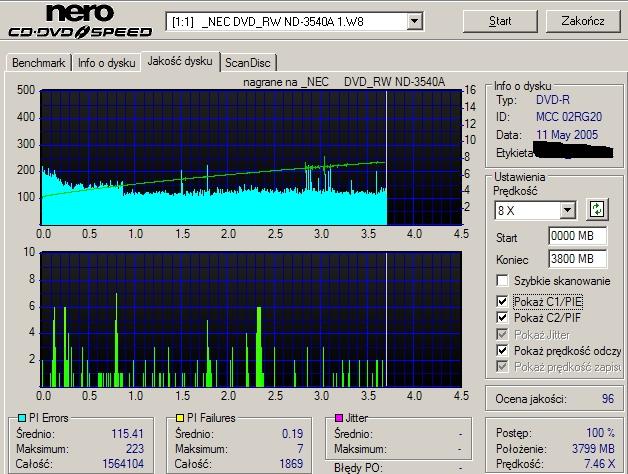Click the Ocena jakości value 96
Image resolution: width=628 pixels, height=474 pixels.
(x=608, y=399)
